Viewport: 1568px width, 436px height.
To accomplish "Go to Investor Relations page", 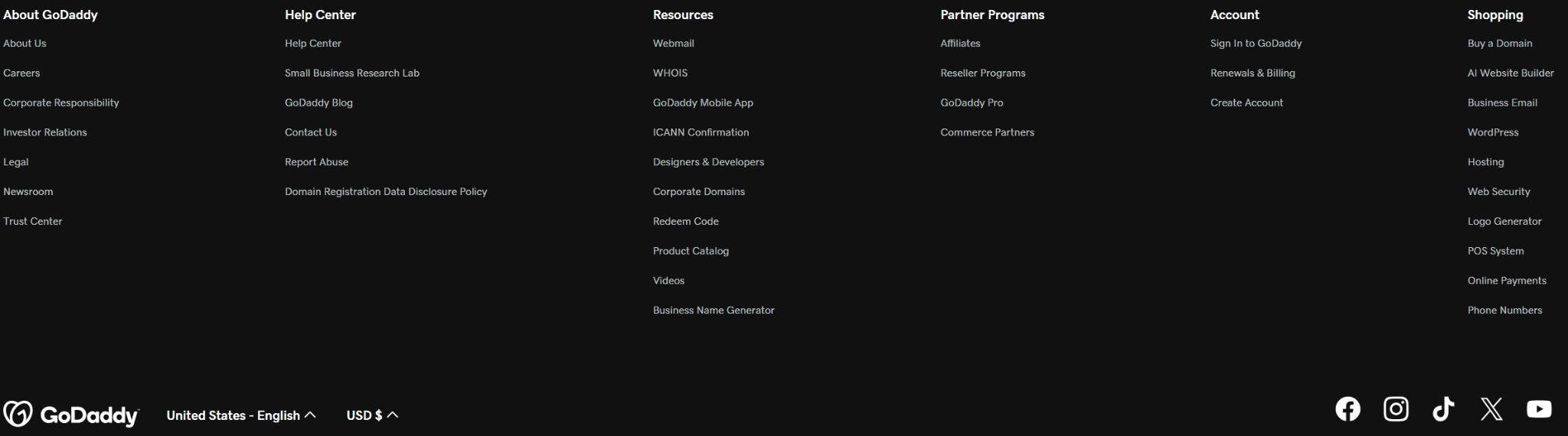I will coord(45,132).
